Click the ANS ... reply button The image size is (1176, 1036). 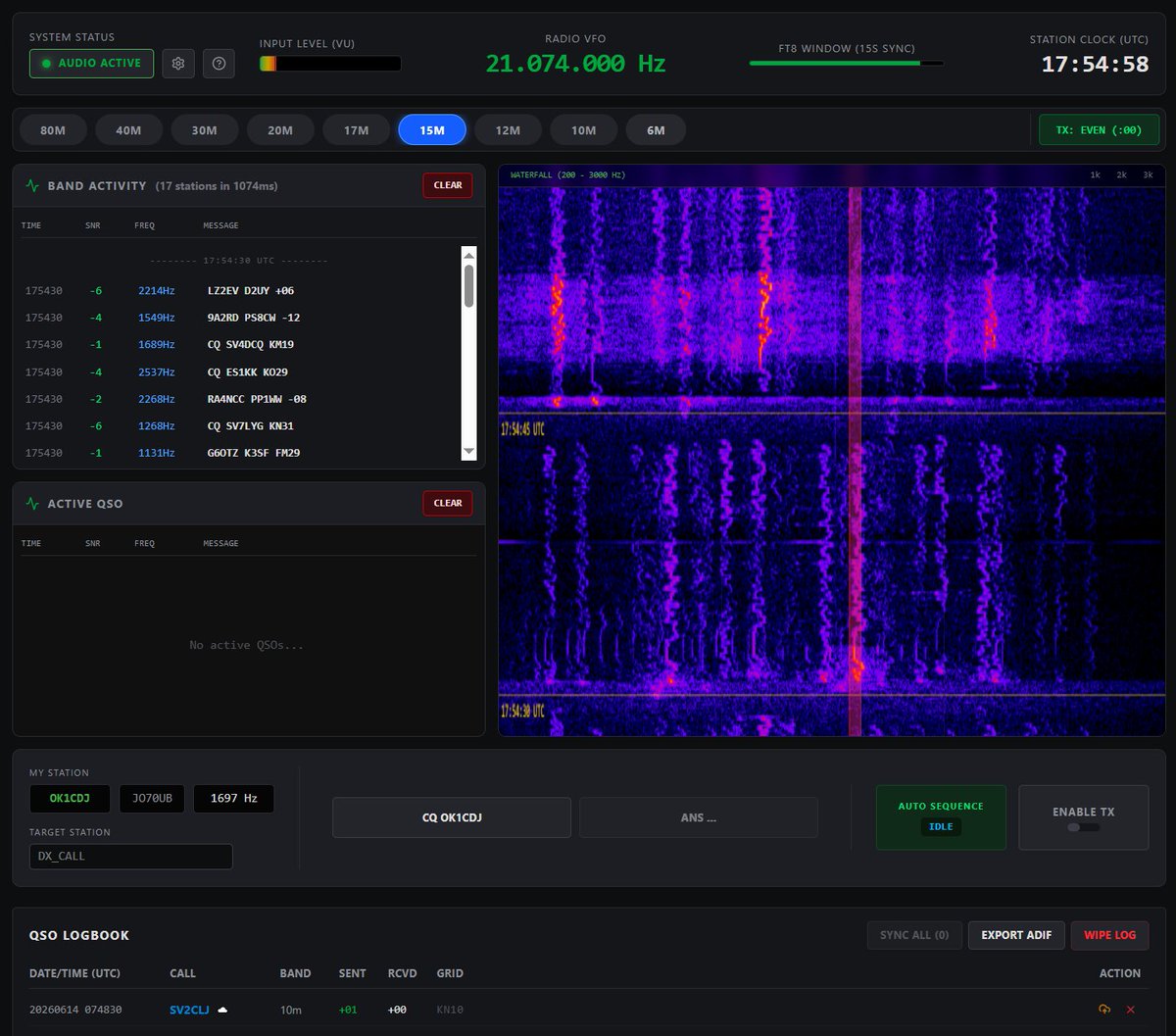click(699, 817)
